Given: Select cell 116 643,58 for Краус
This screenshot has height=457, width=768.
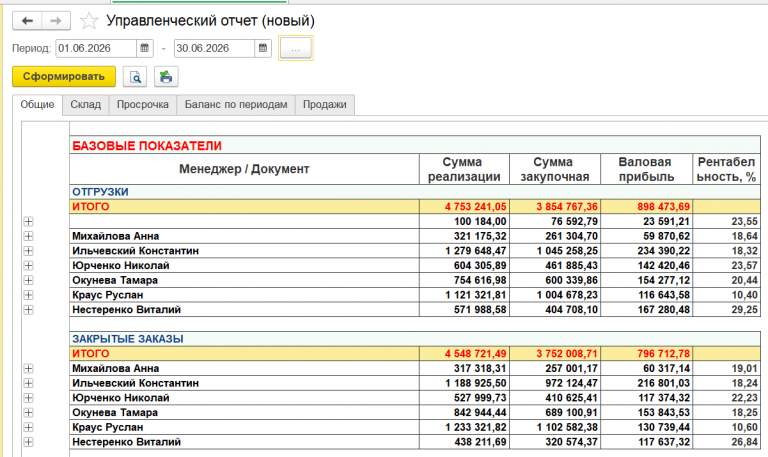Looking at the screenshot, I should (646, 295).
